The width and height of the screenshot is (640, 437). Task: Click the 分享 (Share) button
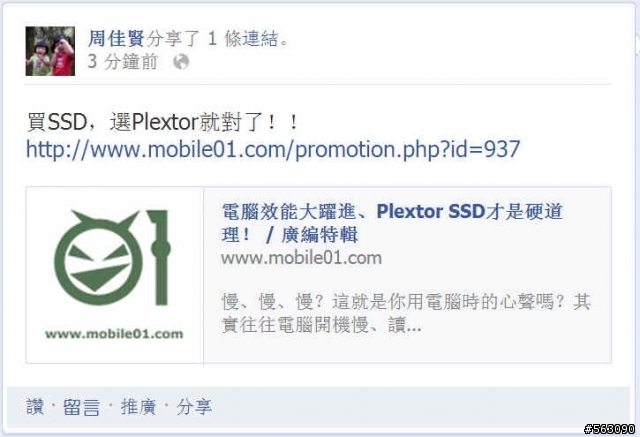(194, 407)
